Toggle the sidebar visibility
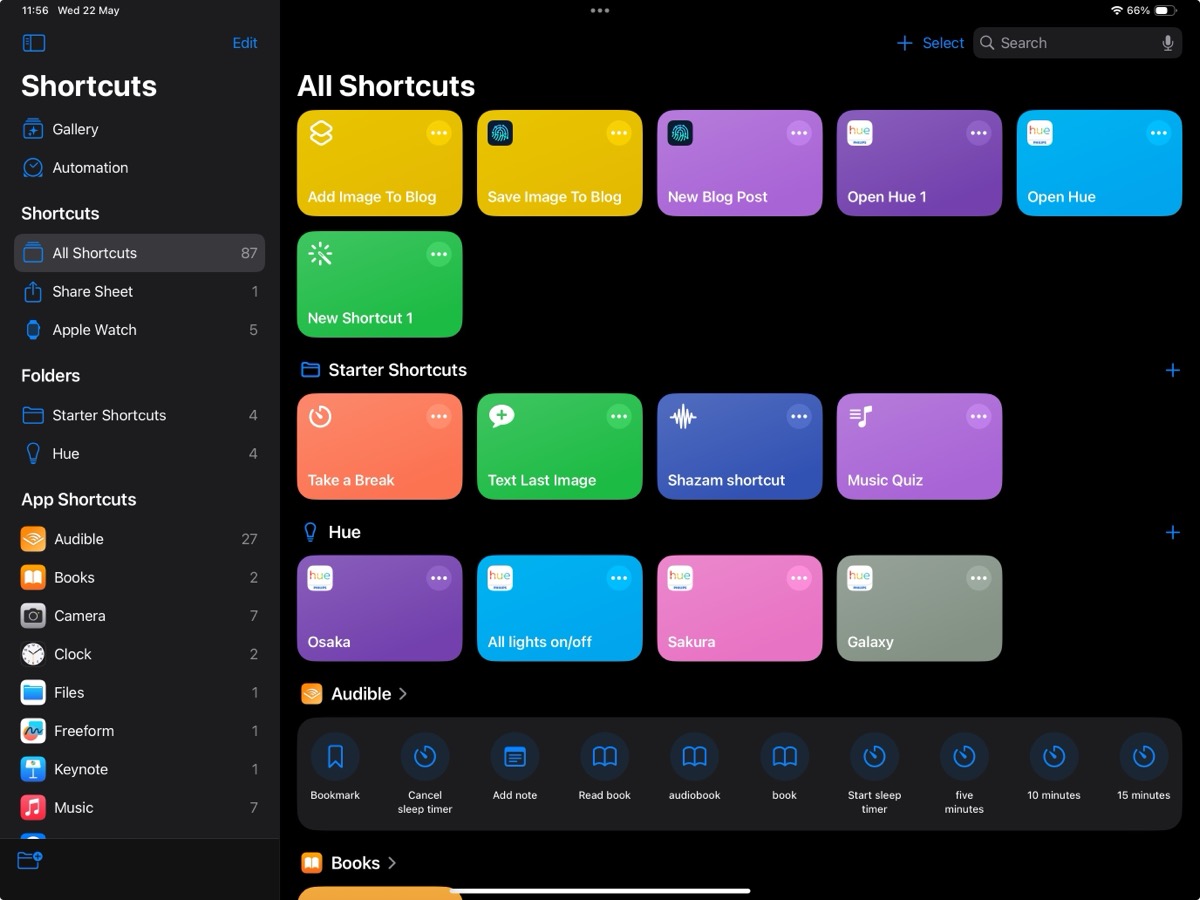The height and width of the screenshot is (900, 1200). (33, 42)
